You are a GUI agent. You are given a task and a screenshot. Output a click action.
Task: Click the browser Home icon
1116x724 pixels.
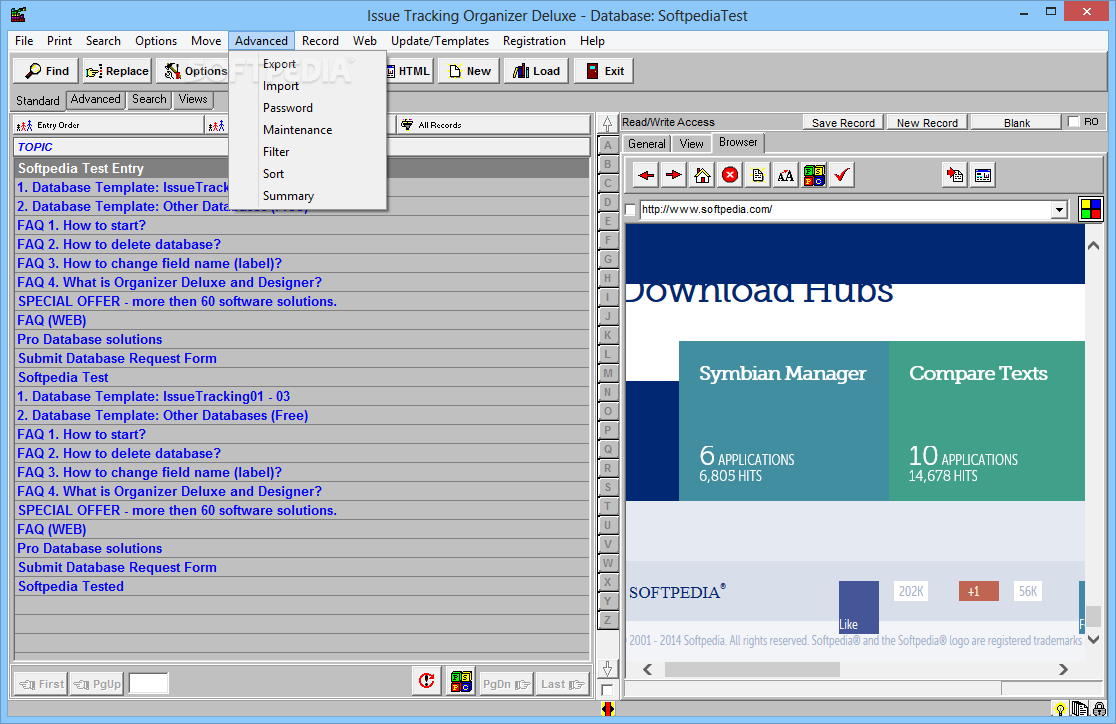coord(702,175)
